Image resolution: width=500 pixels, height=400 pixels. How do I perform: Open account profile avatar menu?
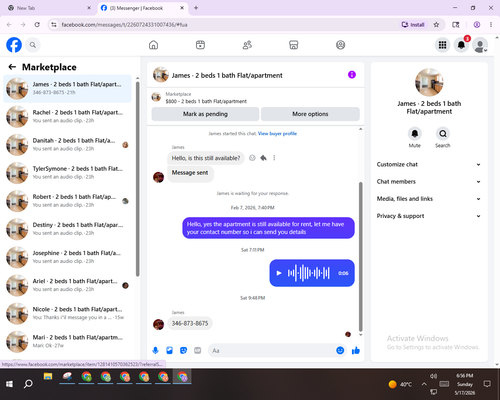(x=480, y=45)
